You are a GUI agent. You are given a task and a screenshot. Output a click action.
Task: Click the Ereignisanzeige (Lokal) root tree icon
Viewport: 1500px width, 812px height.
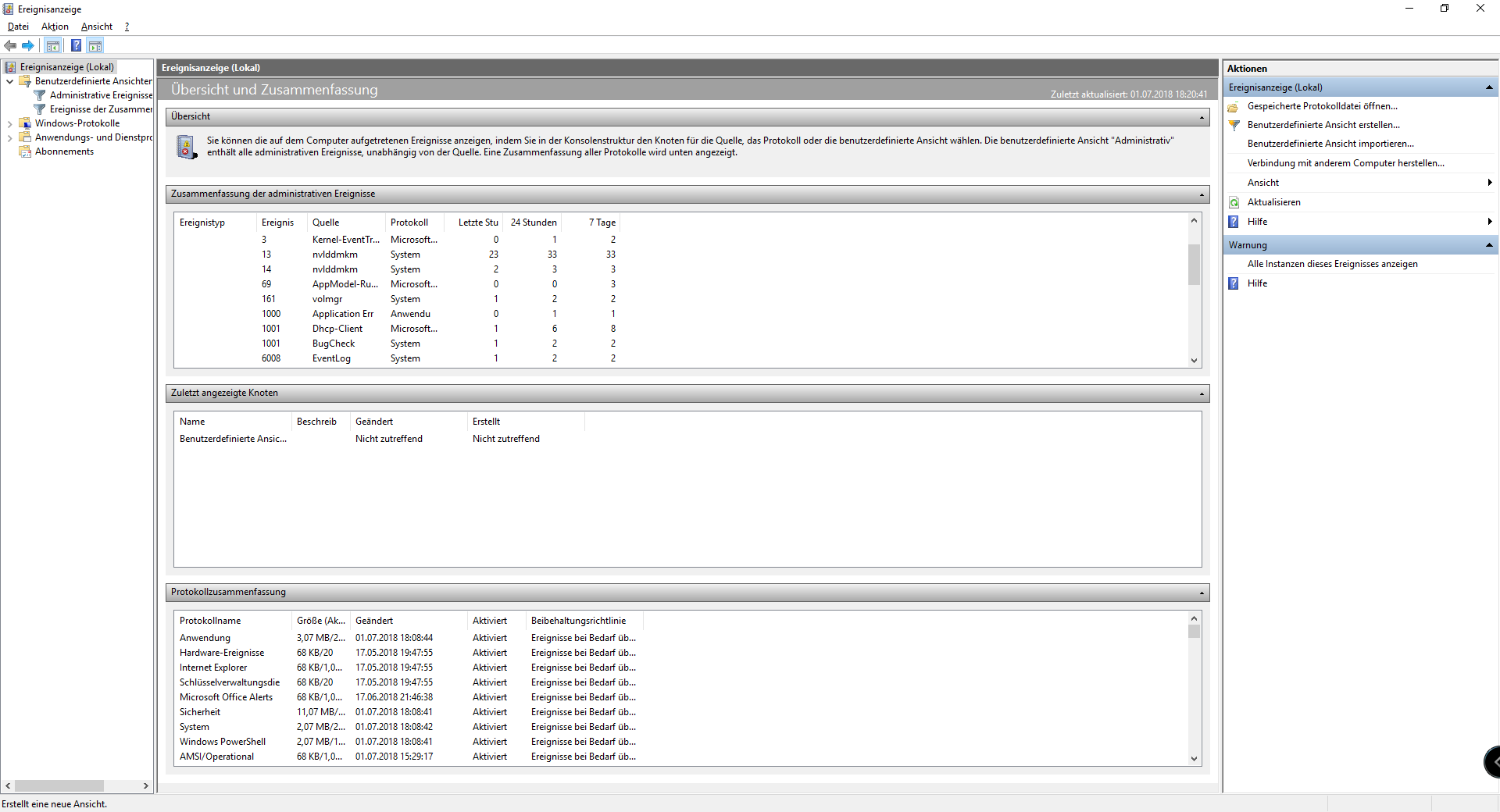click(x=10, y=67)
